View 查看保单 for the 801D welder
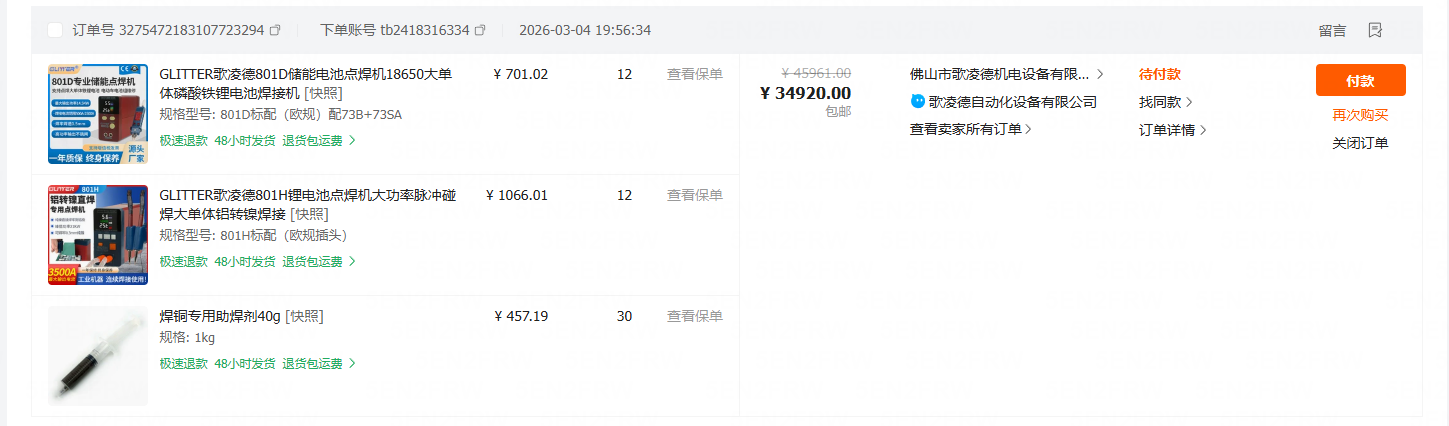Screen dimensions: 1449x426 [694, 74]
